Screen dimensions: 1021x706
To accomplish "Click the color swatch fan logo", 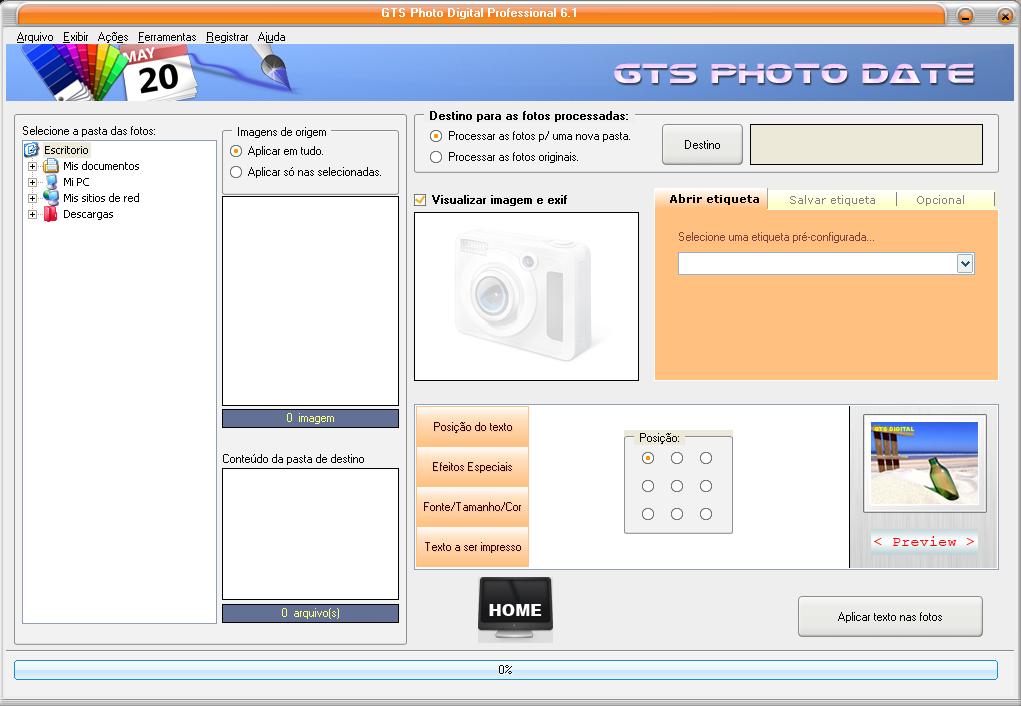I will click(73, 73).
